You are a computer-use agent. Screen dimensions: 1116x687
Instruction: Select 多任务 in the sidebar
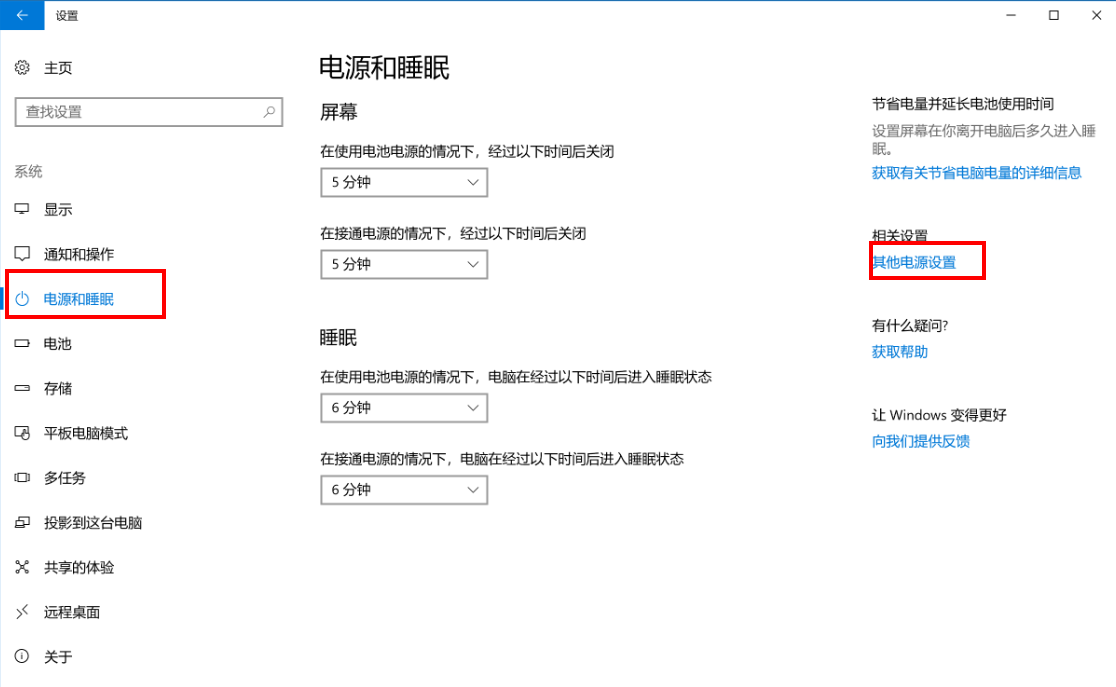pyautogui.click(x=65, y=478)
